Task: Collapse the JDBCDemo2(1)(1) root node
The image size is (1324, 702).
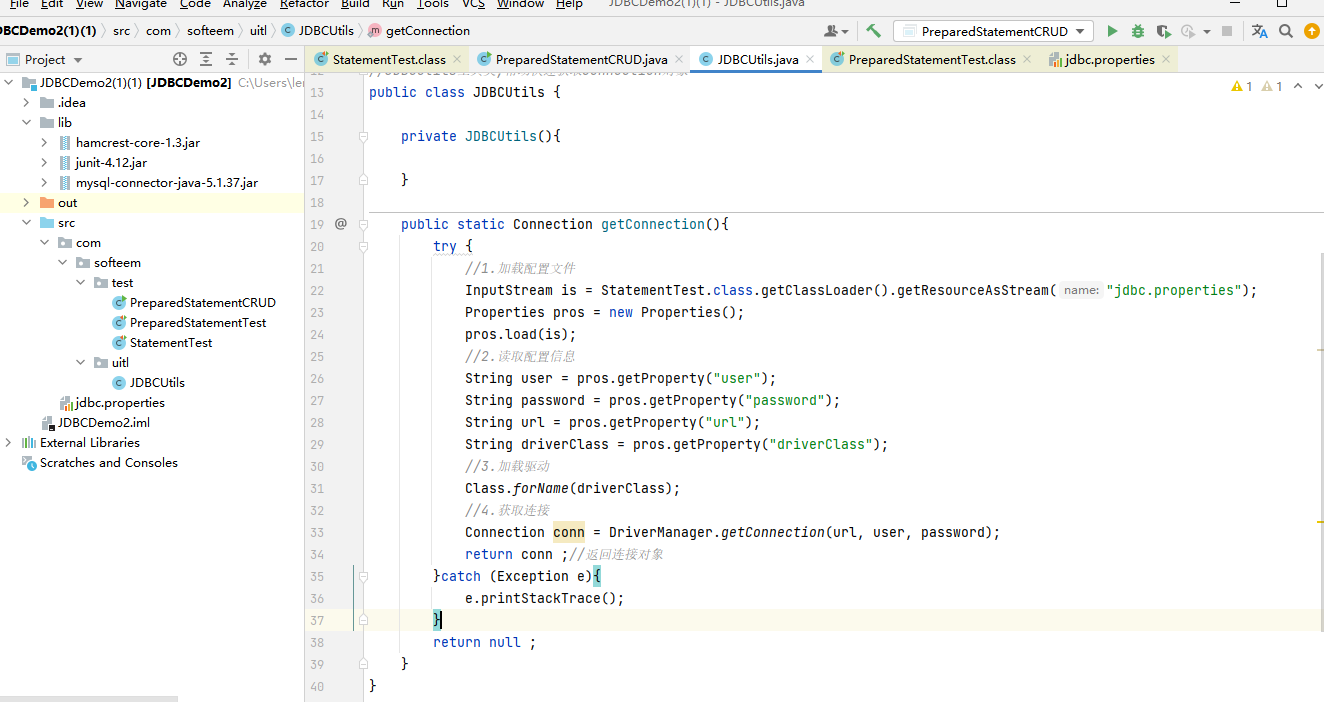Action: coord(10,82)
